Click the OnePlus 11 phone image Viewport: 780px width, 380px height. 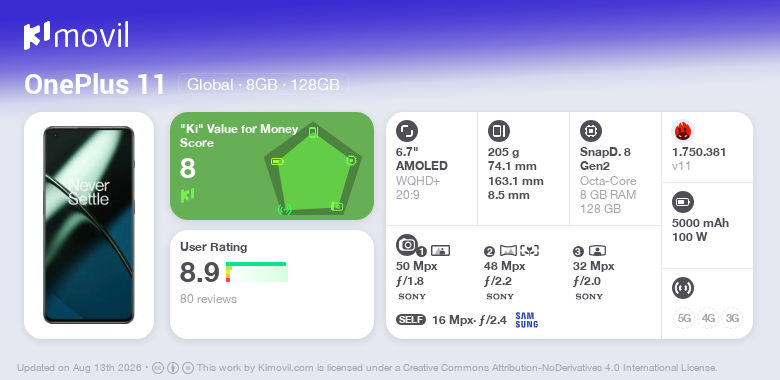pos(89,225)
